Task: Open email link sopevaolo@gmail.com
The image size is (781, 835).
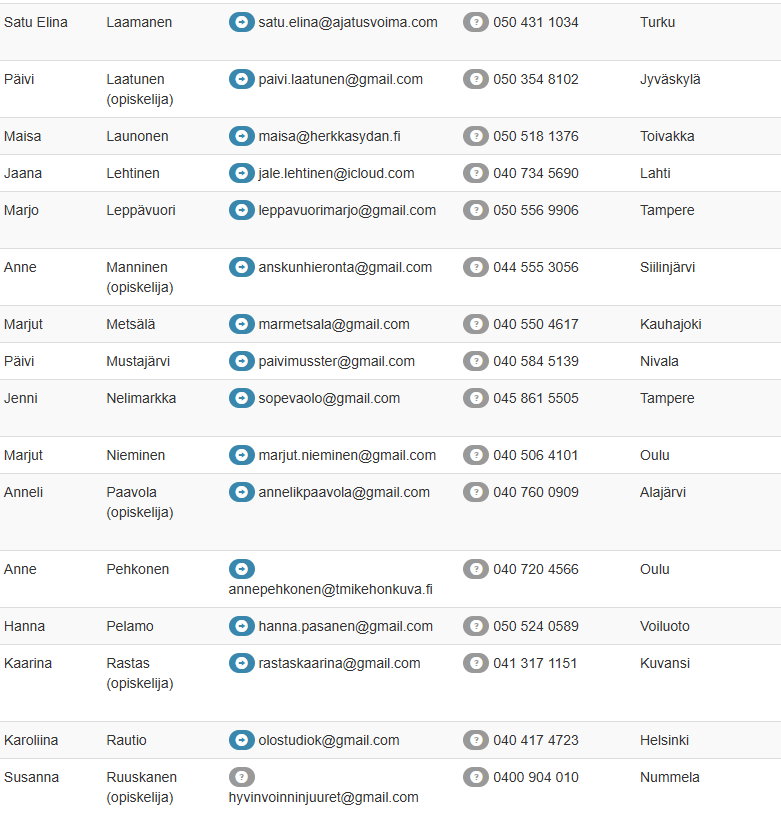Action: pyautogui.click(x=329, y=398)
